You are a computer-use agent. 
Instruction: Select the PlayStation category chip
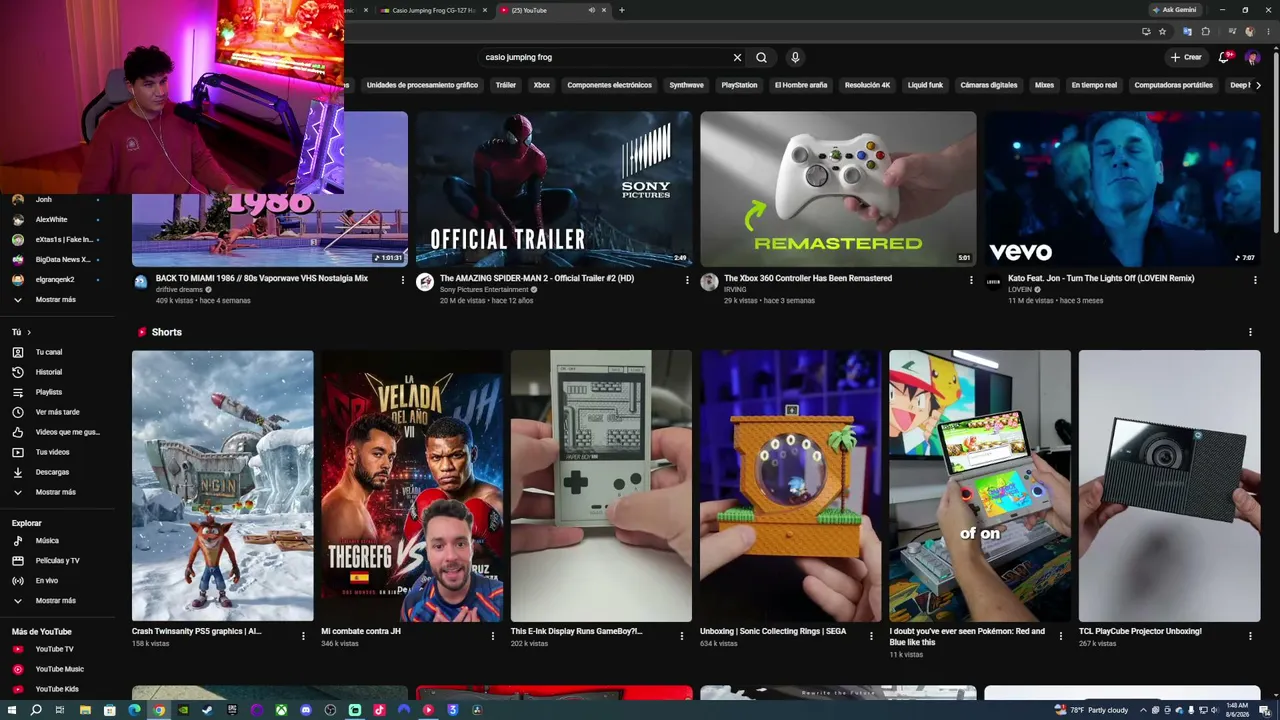click(x=739, y=85)
